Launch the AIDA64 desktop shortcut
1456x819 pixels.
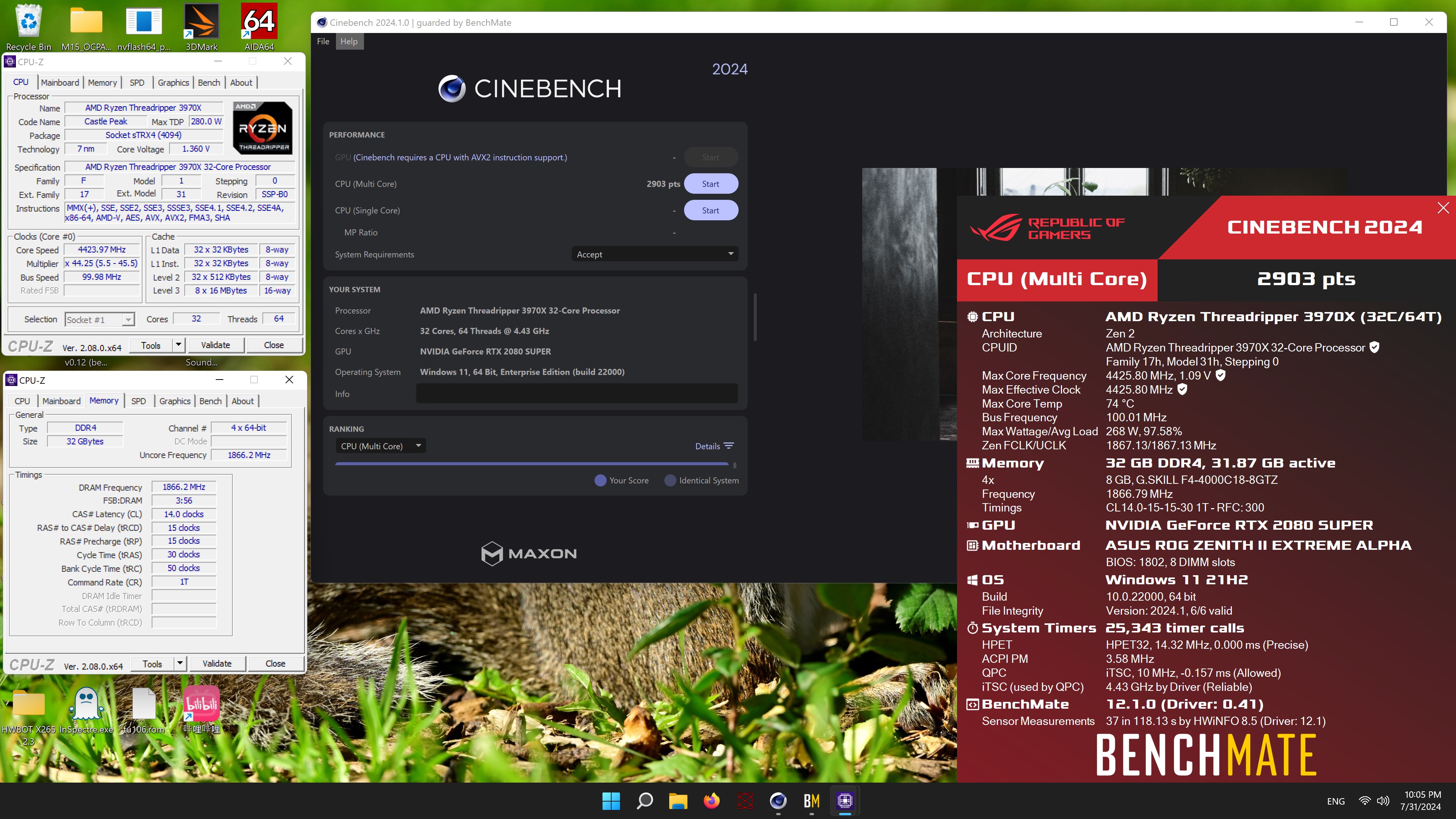[x=259, y=27]
